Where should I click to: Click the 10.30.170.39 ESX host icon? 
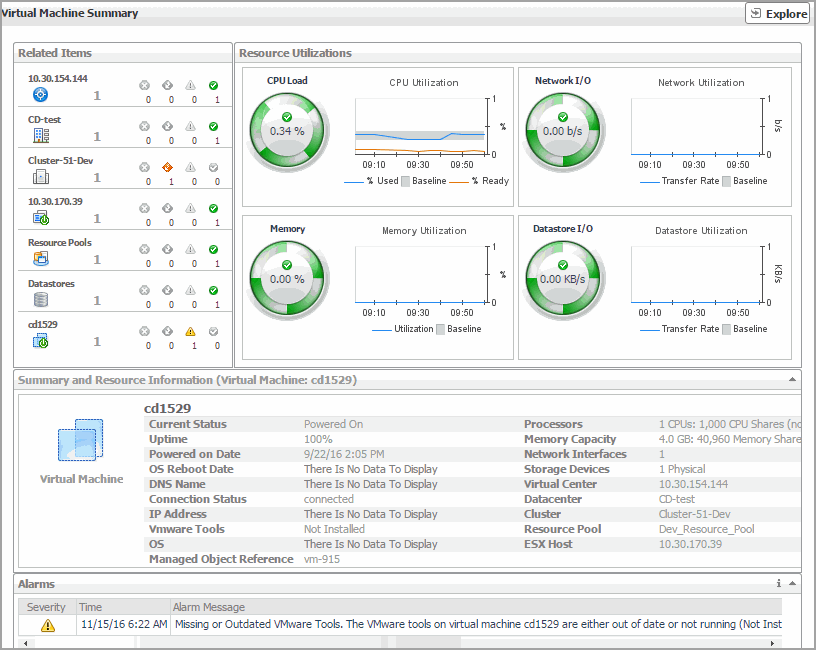tap(40, 218)
